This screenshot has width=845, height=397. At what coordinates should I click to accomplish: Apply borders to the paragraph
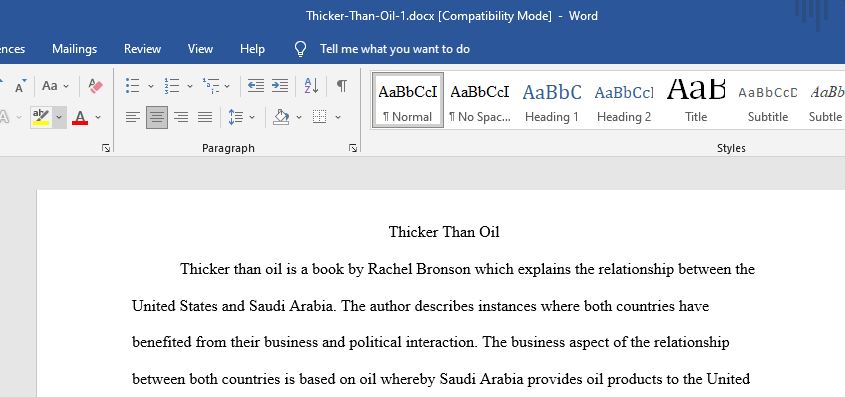click(320, 117)
